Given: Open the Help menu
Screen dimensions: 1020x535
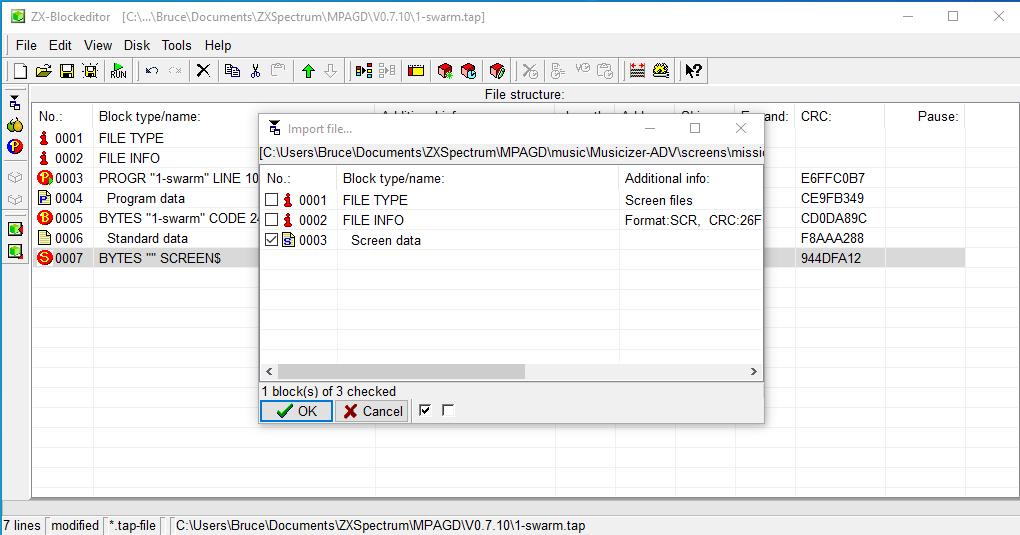Looking at the screenshot, I should click(218, 46).
